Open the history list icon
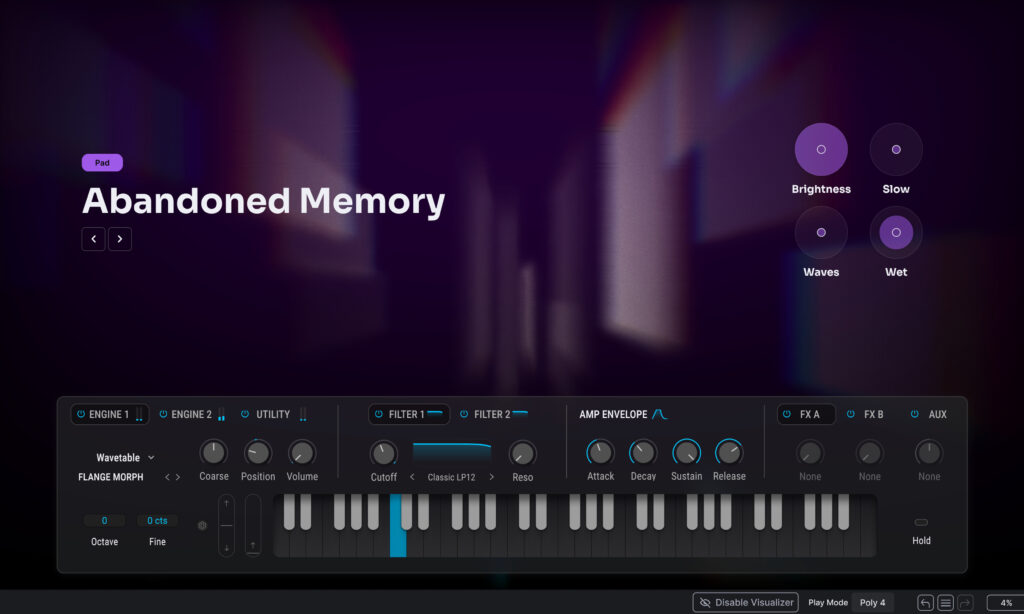 pos(945,603)
